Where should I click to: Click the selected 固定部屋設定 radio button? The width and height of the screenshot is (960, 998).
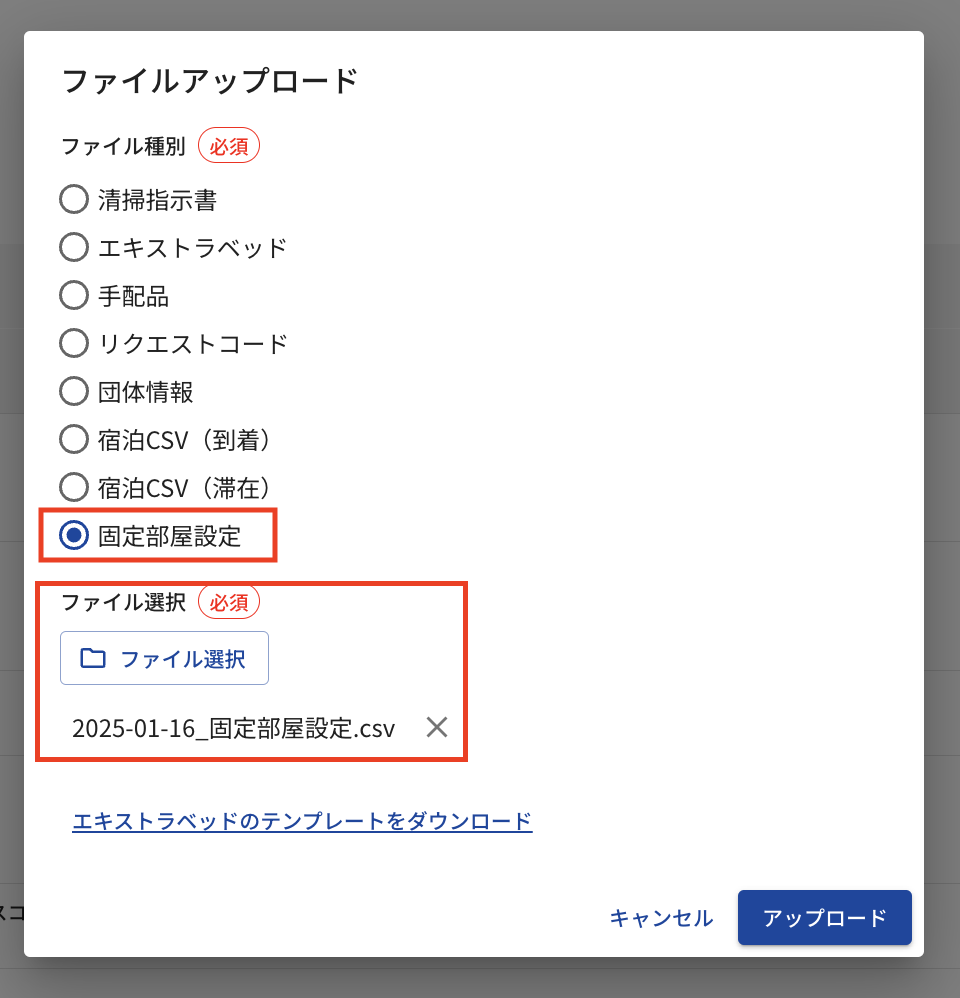74,536
